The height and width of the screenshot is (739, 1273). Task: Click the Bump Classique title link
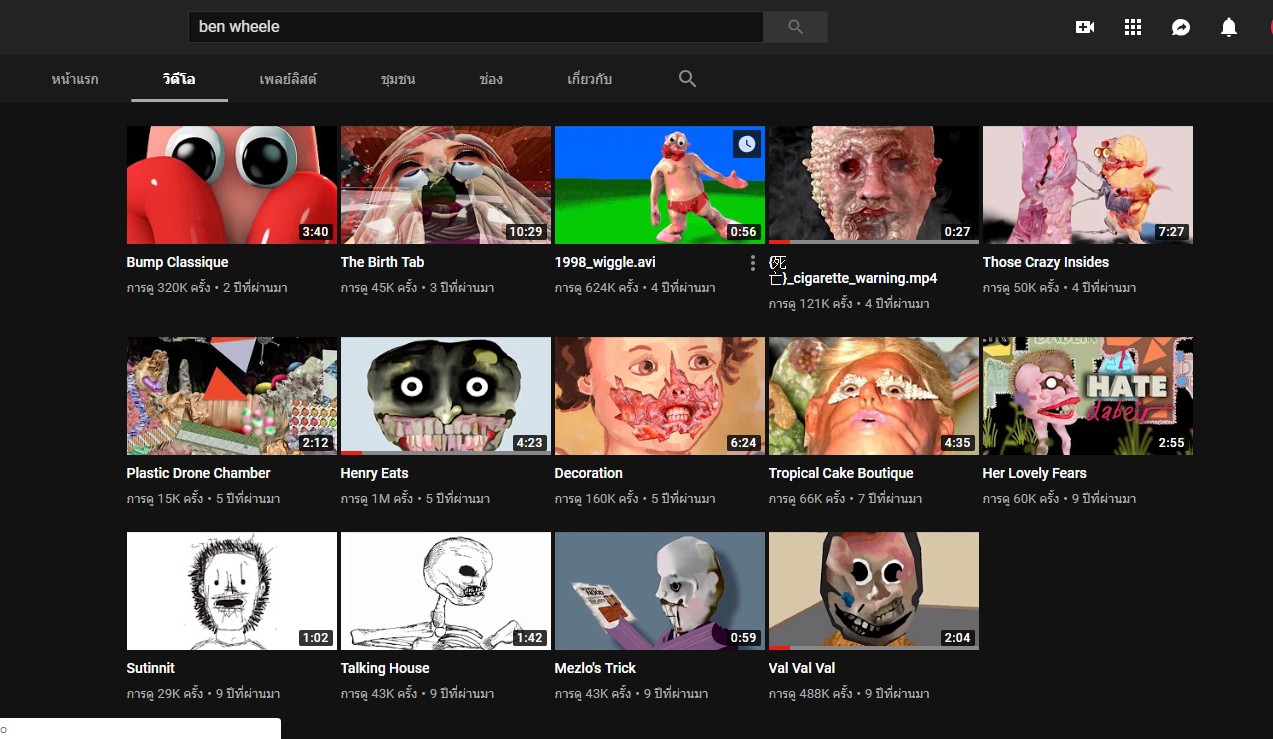tap(177, 262)
